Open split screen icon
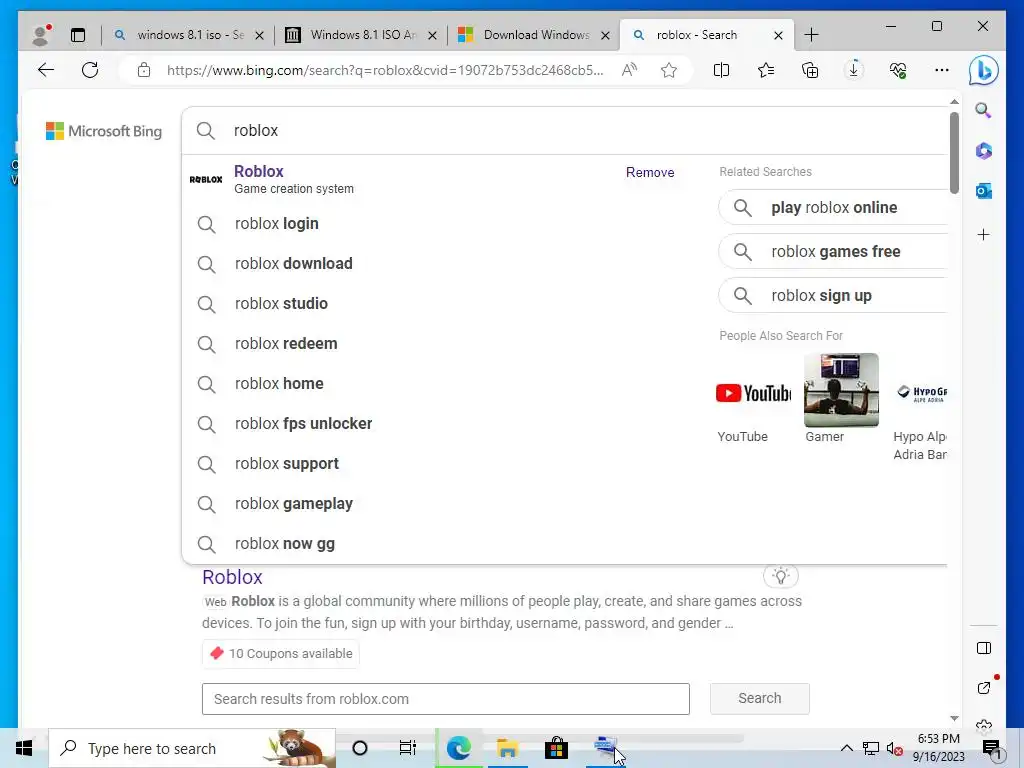 [x=722, y=70]
